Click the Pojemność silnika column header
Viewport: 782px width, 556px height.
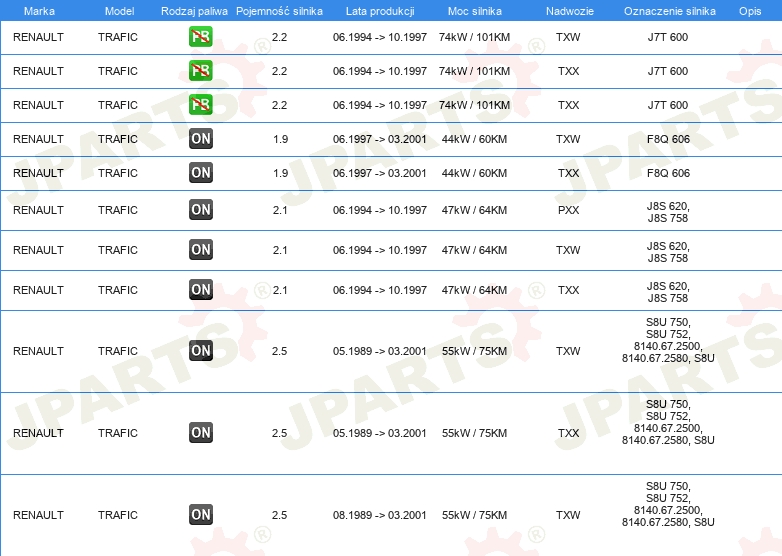(279, 10)
